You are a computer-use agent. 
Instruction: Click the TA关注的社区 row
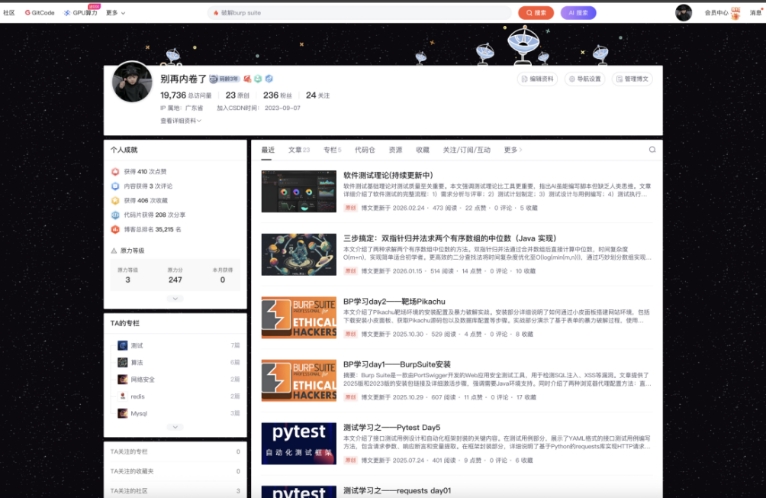[x=175, y=490]
